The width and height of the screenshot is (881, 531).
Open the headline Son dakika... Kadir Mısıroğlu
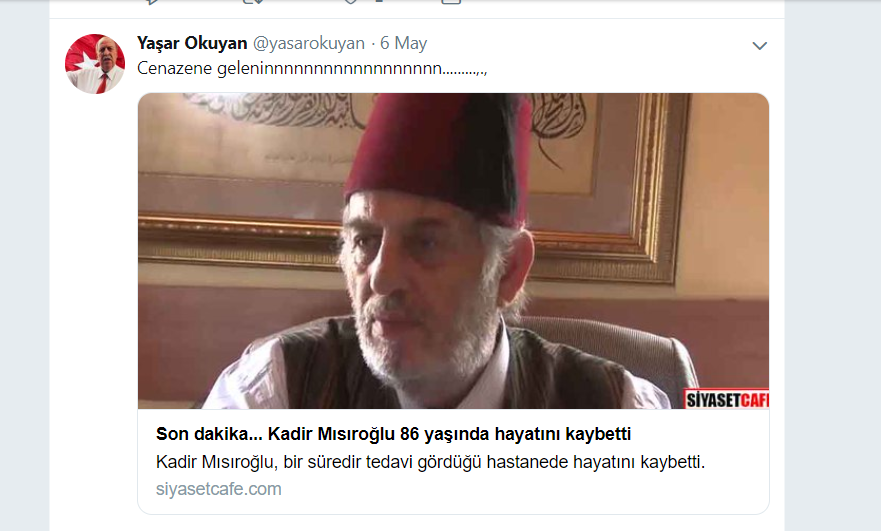pos(393,434)
